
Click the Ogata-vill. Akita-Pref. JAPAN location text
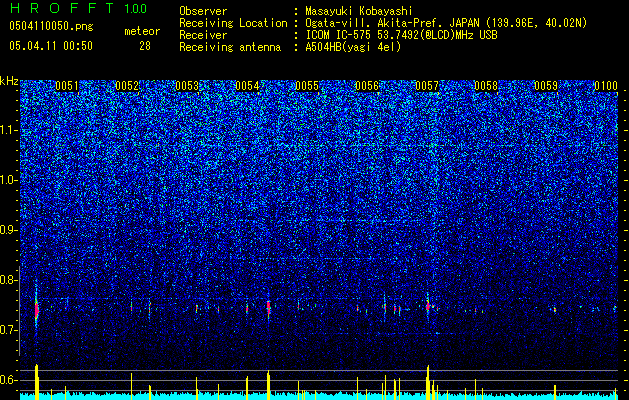click(446, 23)
